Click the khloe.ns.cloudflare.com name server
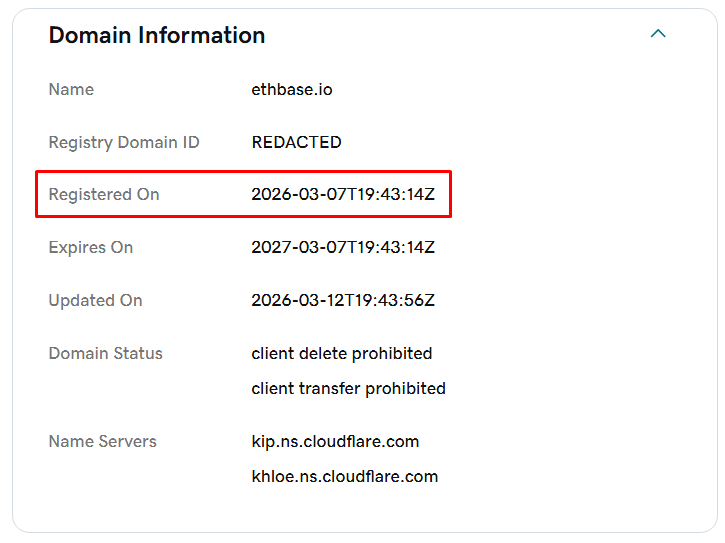The height and width of the screenshot is (543, 725). [x=345, y=476]
